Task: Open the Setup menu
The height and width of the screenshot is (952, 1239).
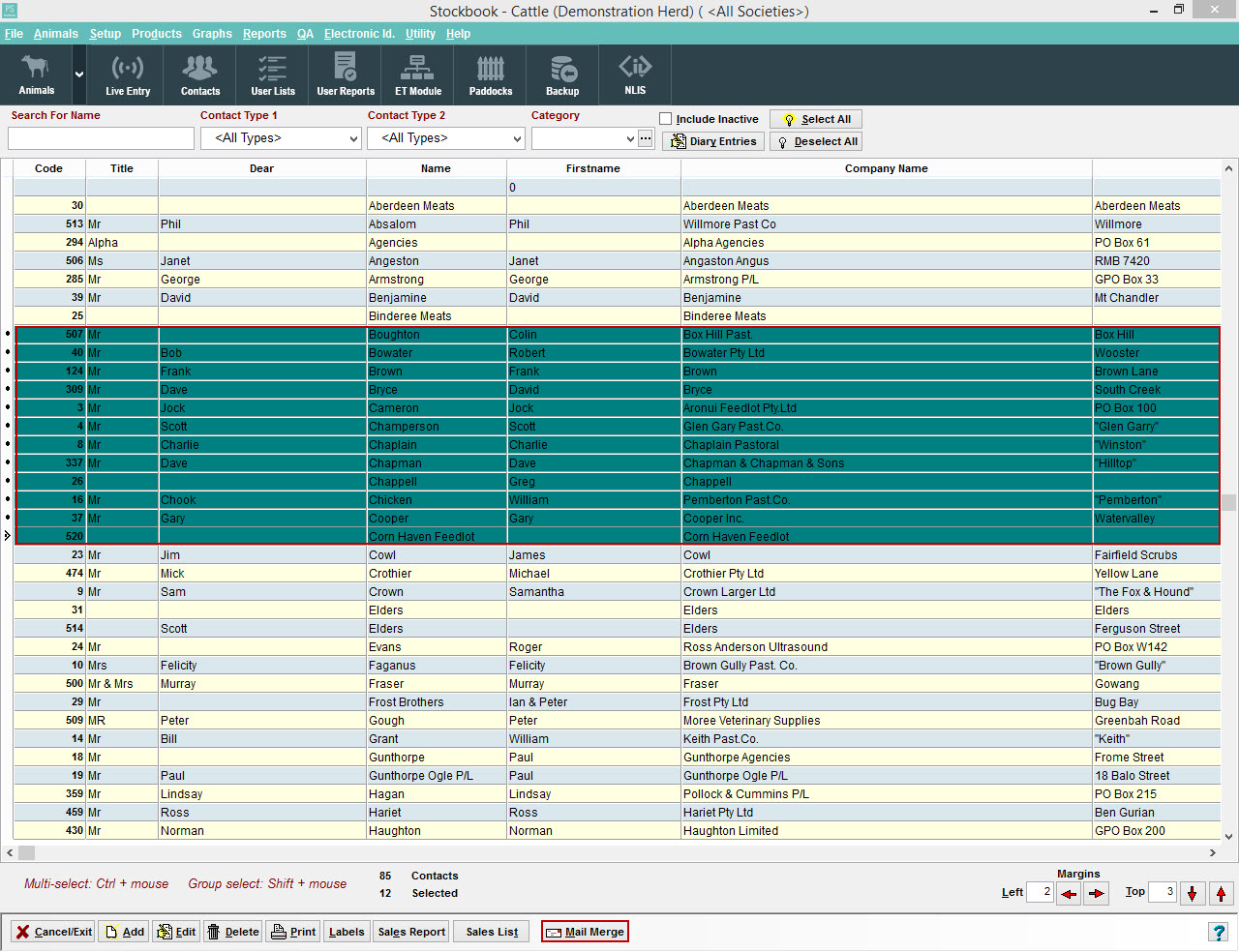Action: 106,33
